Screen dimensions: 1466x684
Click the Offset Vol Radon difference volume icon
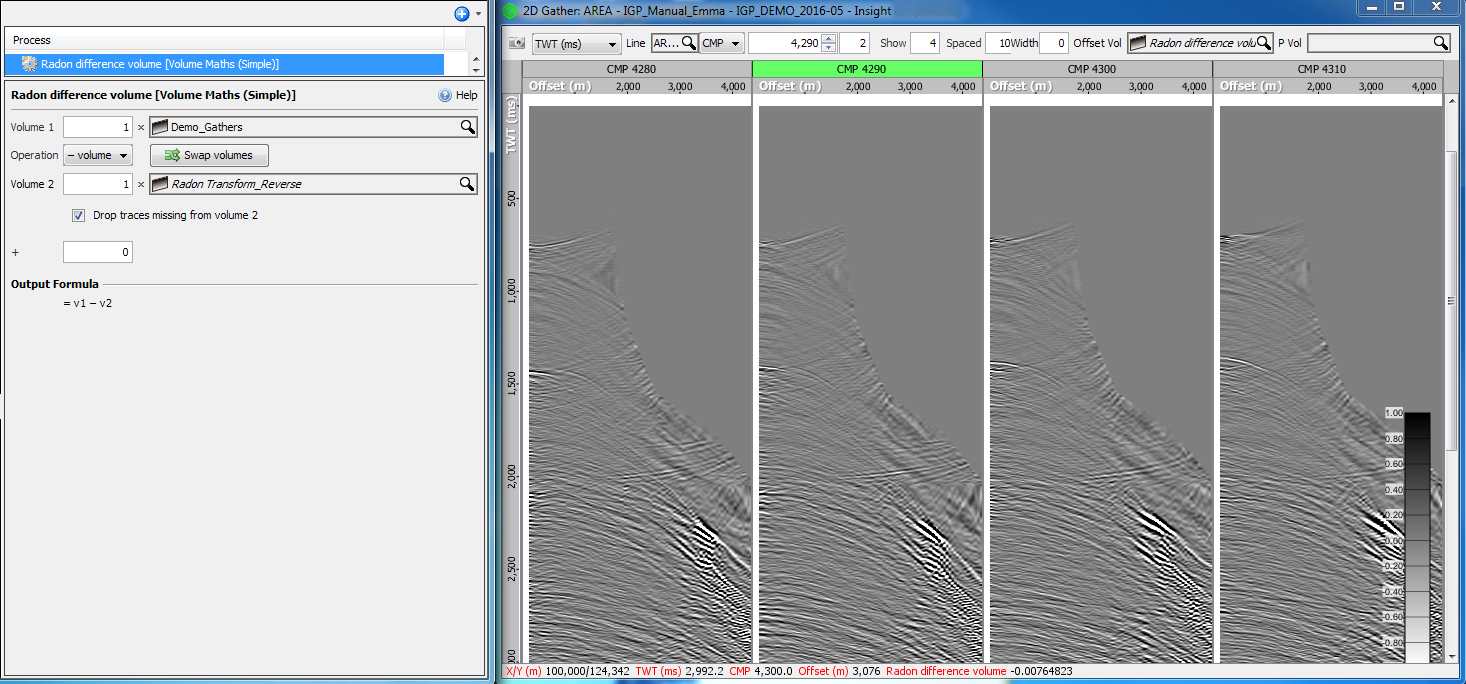point(1138,43)
